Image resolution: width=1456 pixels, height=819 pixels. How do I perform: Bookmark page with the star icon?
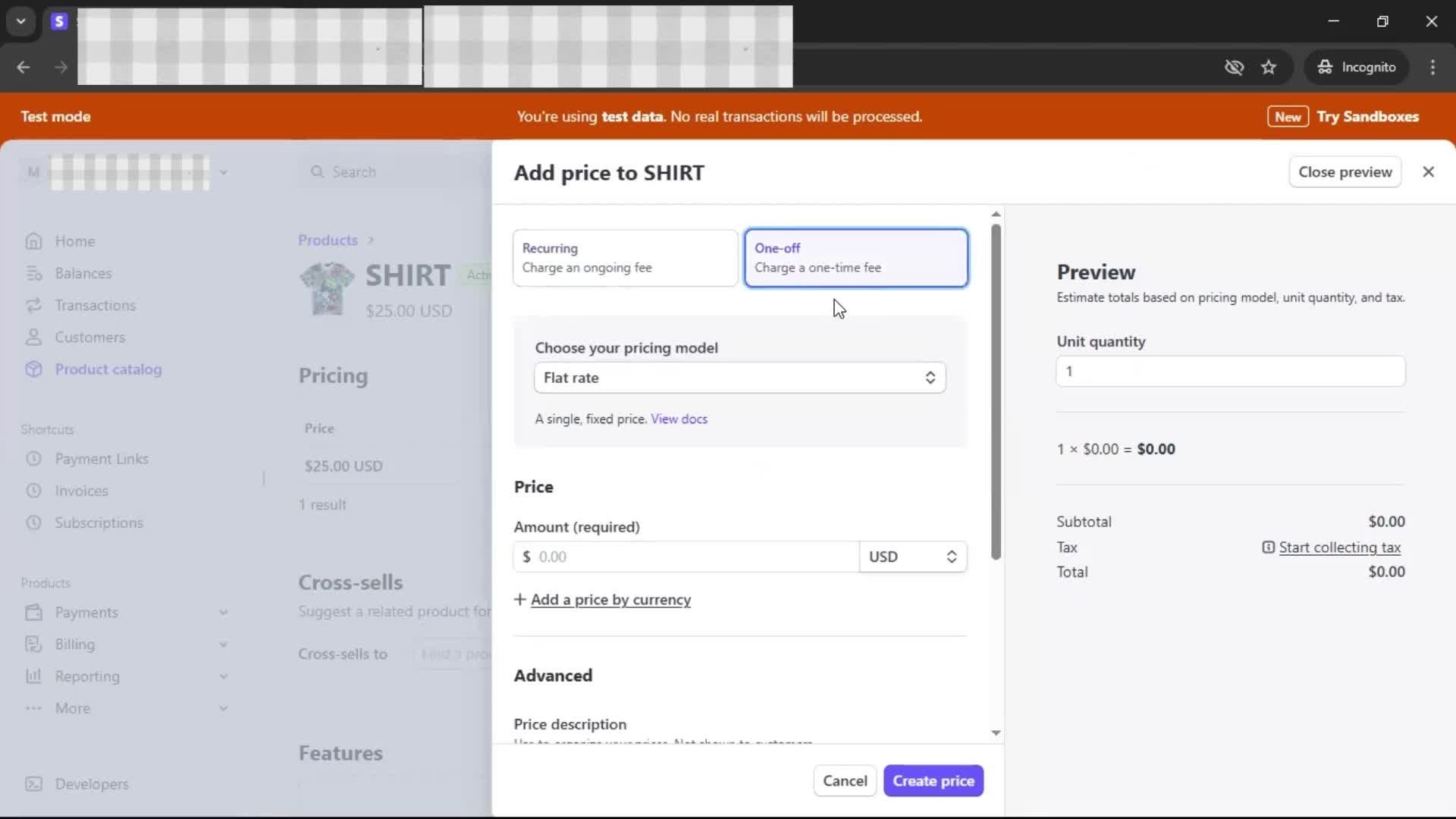1269,67
